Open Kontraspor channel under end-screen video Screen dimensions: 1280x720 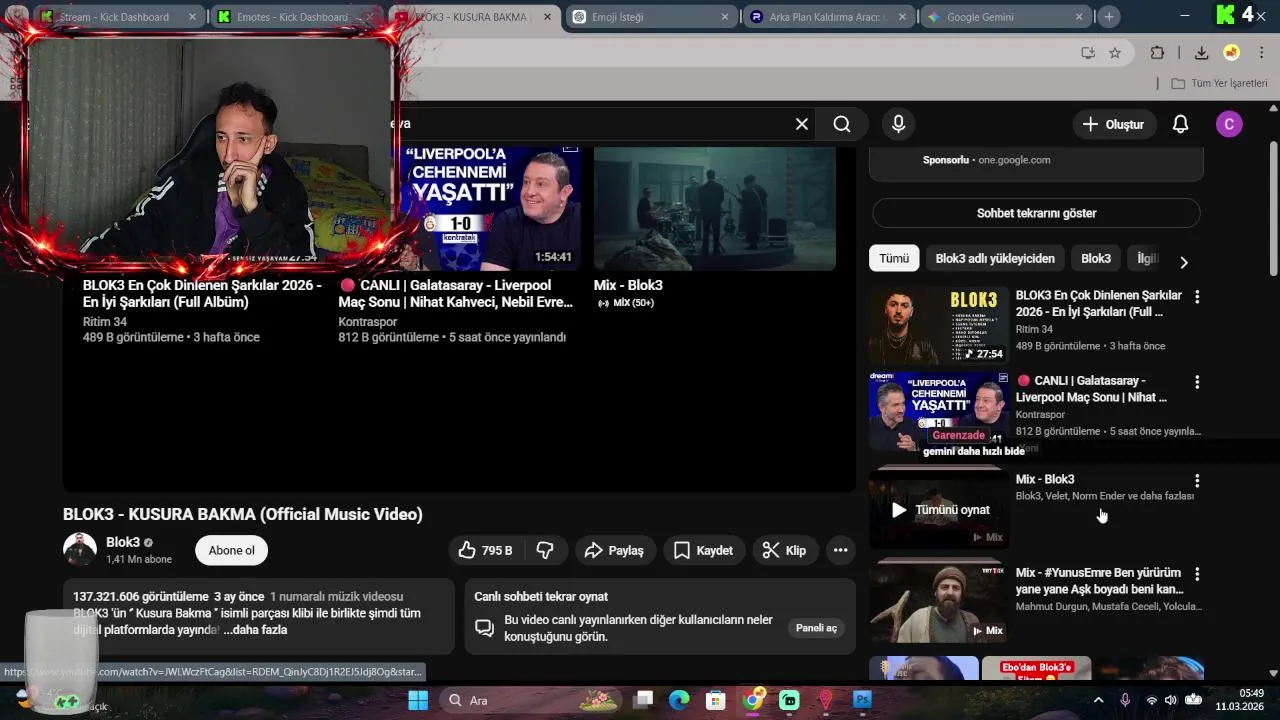[368, 322]
